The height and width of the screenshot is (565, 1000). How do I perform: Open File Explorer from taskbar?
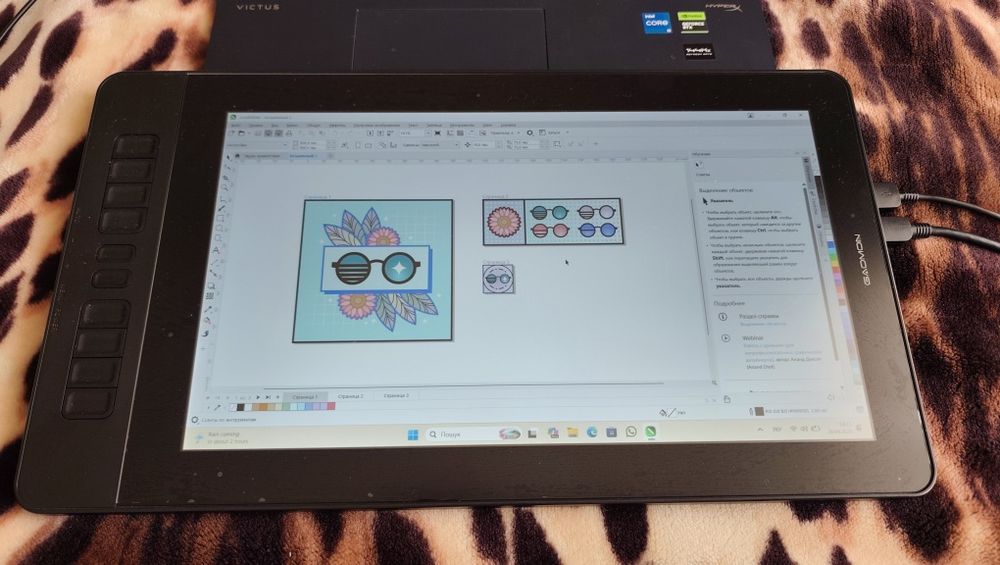572,432
